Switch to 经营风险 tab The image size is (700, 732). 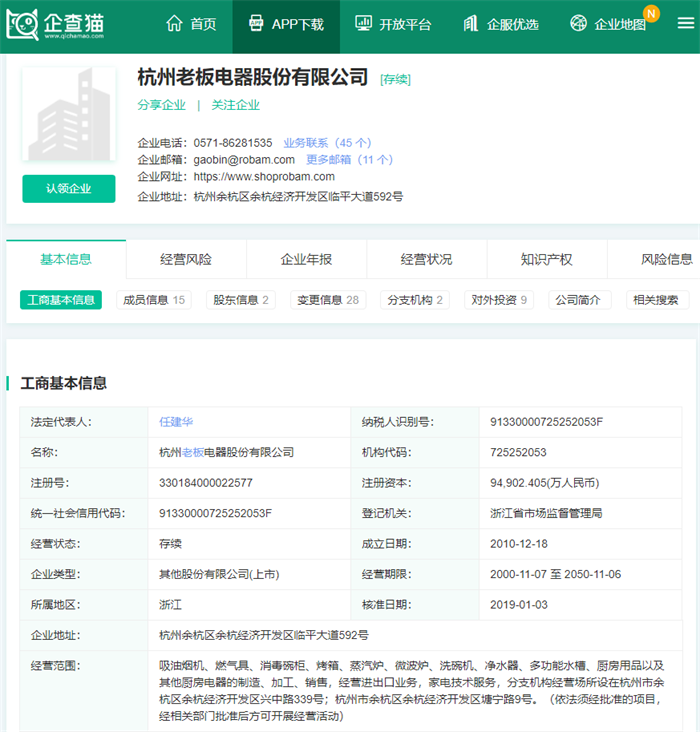coord(186,259)
